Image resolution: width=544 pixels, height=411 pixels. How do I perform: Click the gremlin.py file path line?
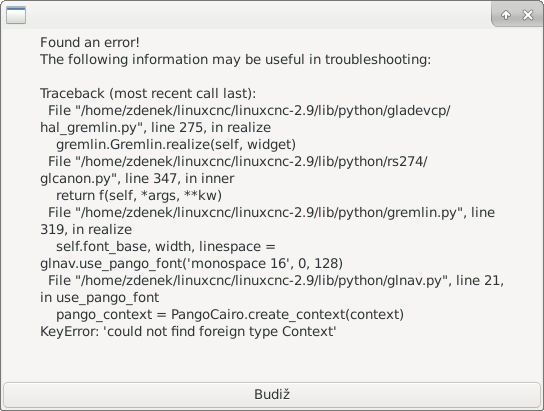click(271, 212)
